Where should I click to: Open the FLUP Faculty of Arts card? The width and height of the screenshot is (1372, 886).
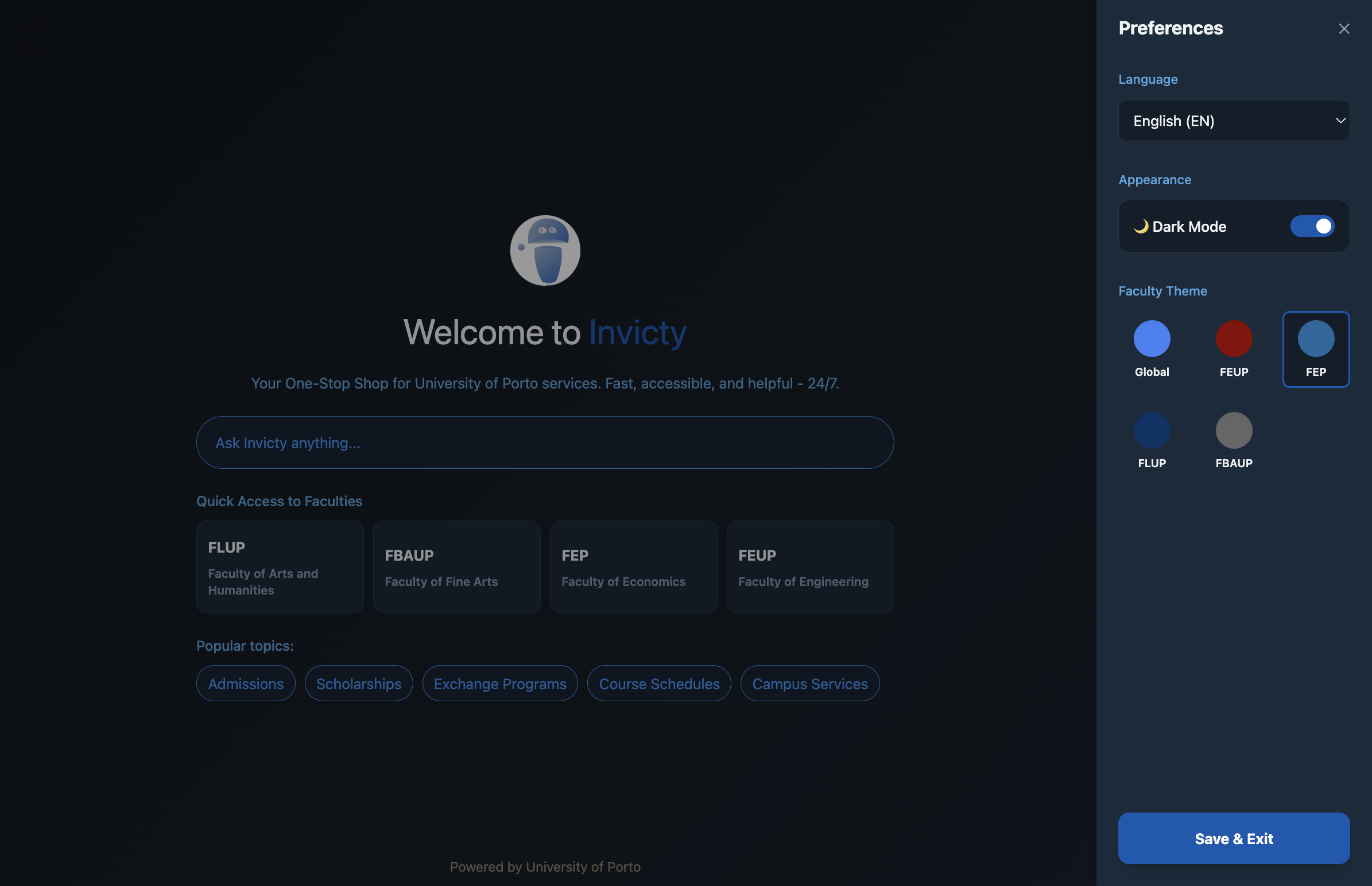280,567
